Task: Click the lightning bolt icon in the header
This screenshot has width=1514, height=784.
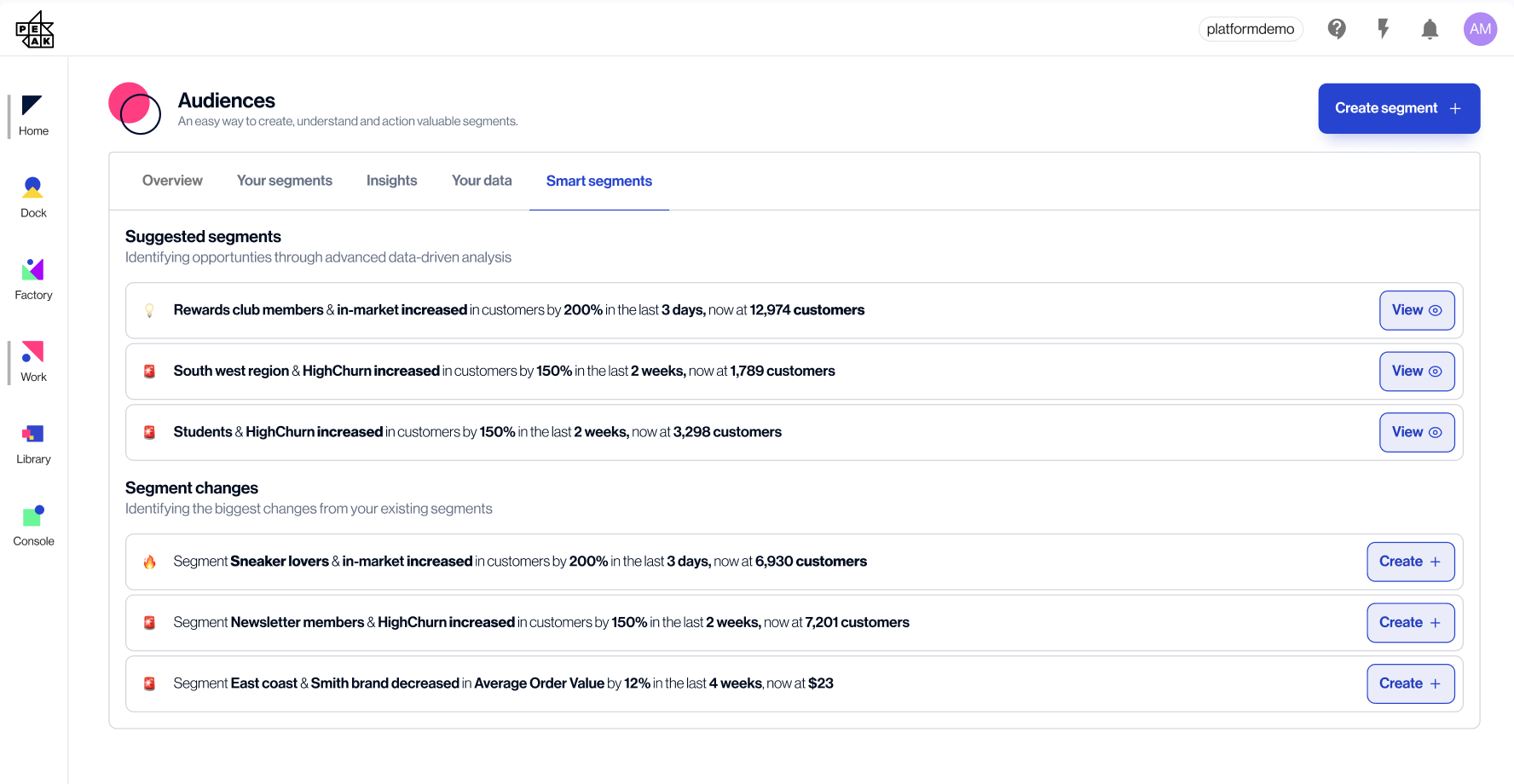Action: pos(1384,28)
